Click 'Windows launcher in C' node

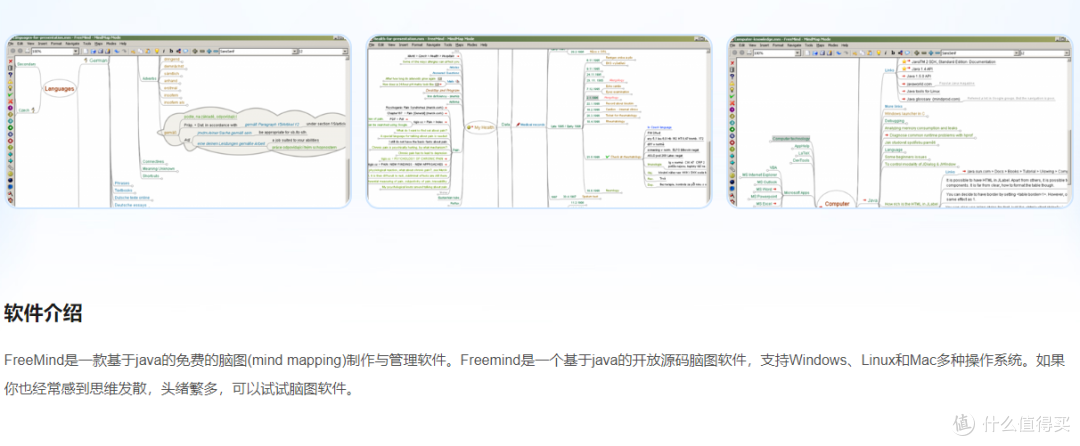(x=905, y=114)
